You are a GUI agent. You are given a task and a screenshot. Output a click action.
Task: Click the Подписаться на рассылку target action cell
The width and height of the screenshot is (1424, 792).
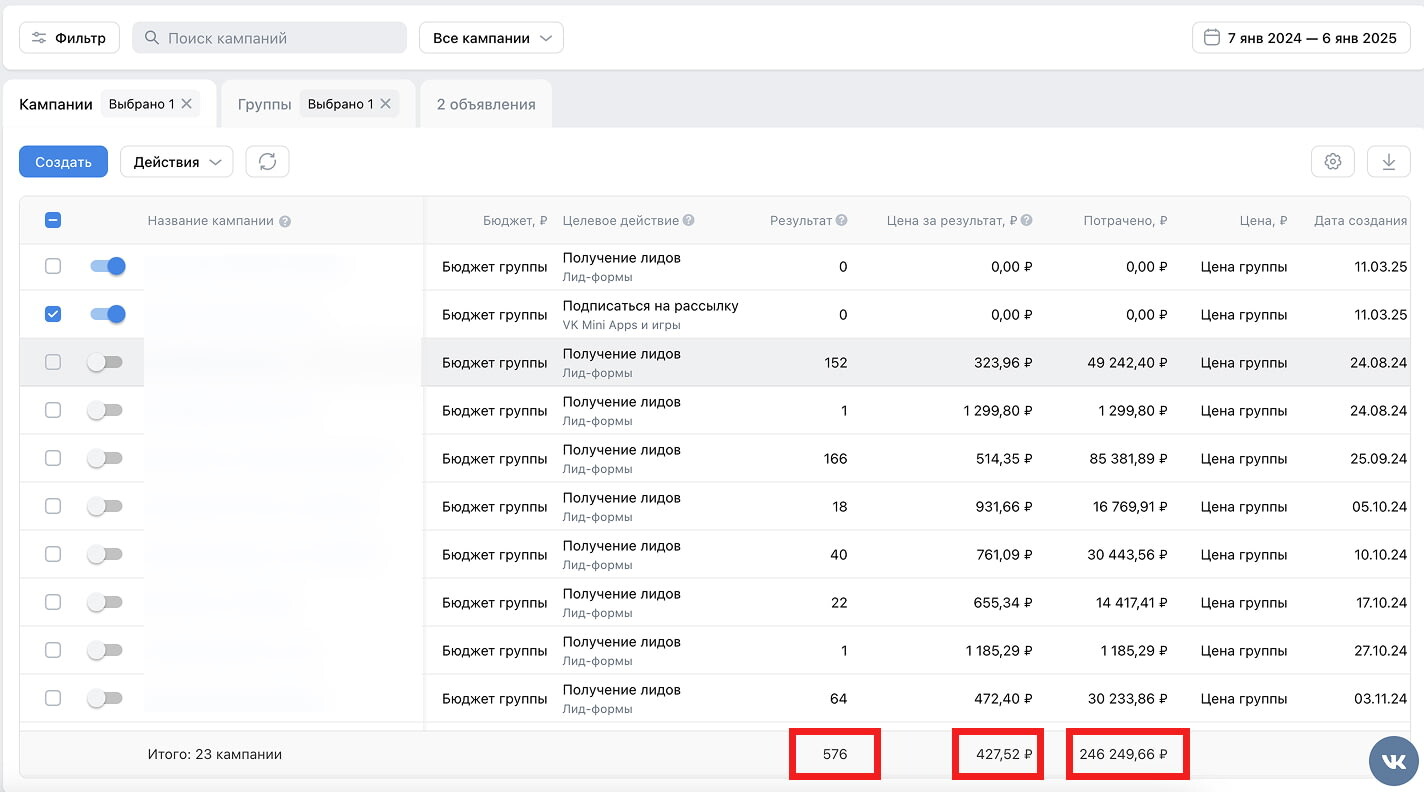click(651, 306)
